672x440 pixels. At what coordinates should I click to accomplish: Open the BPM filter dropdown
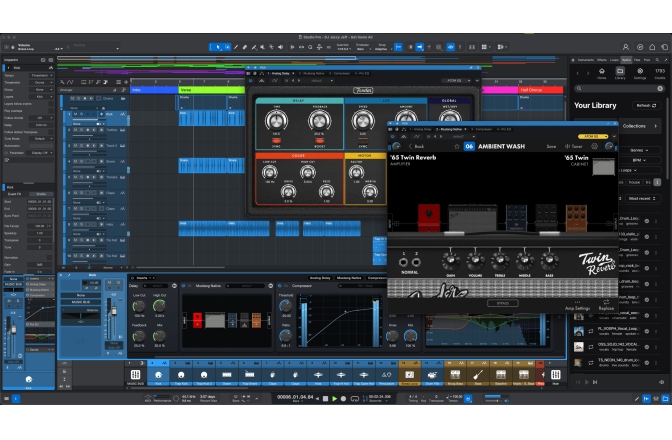(639, 160)
